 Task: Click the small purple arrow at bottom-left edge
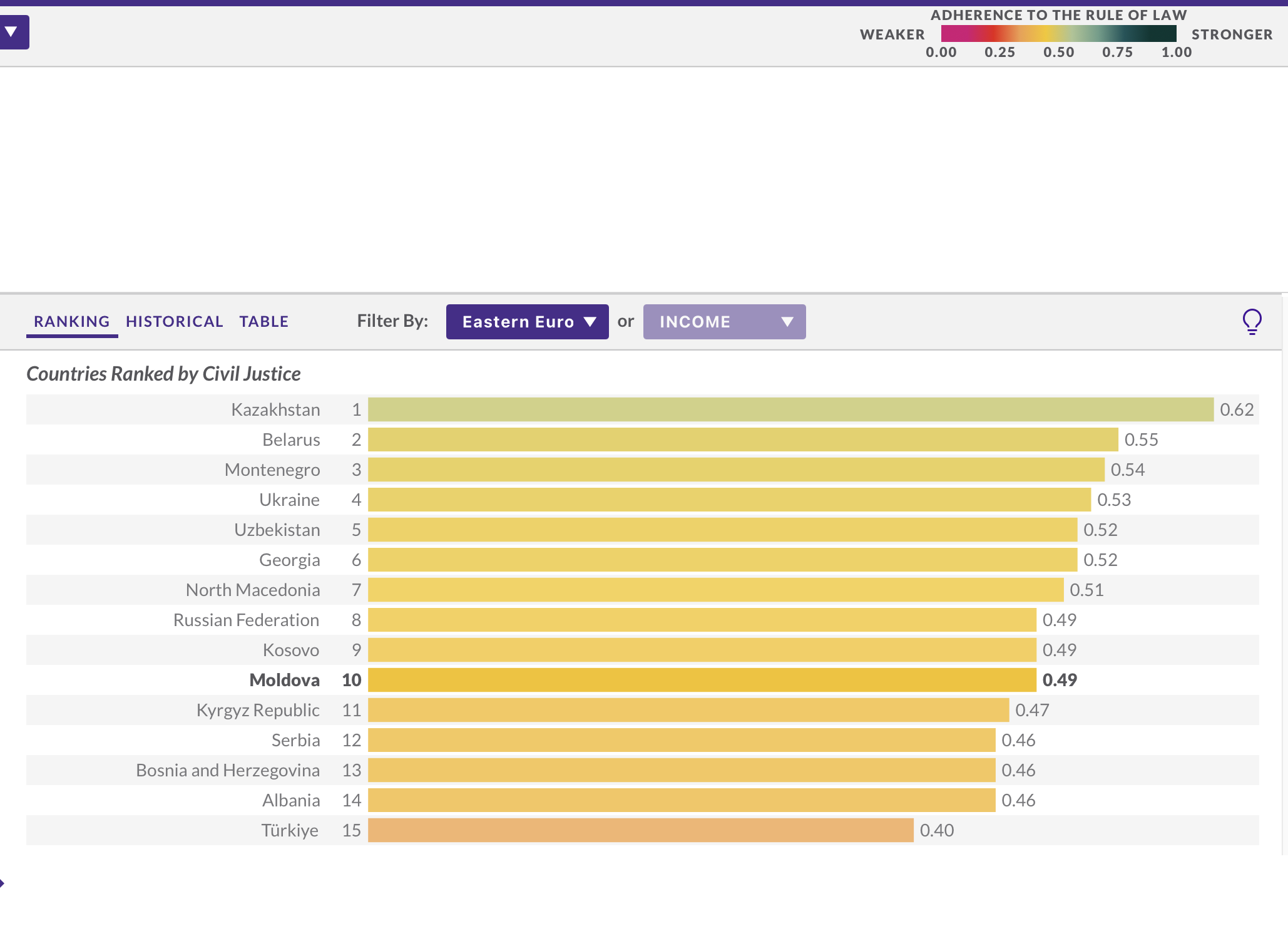(3, 883)
